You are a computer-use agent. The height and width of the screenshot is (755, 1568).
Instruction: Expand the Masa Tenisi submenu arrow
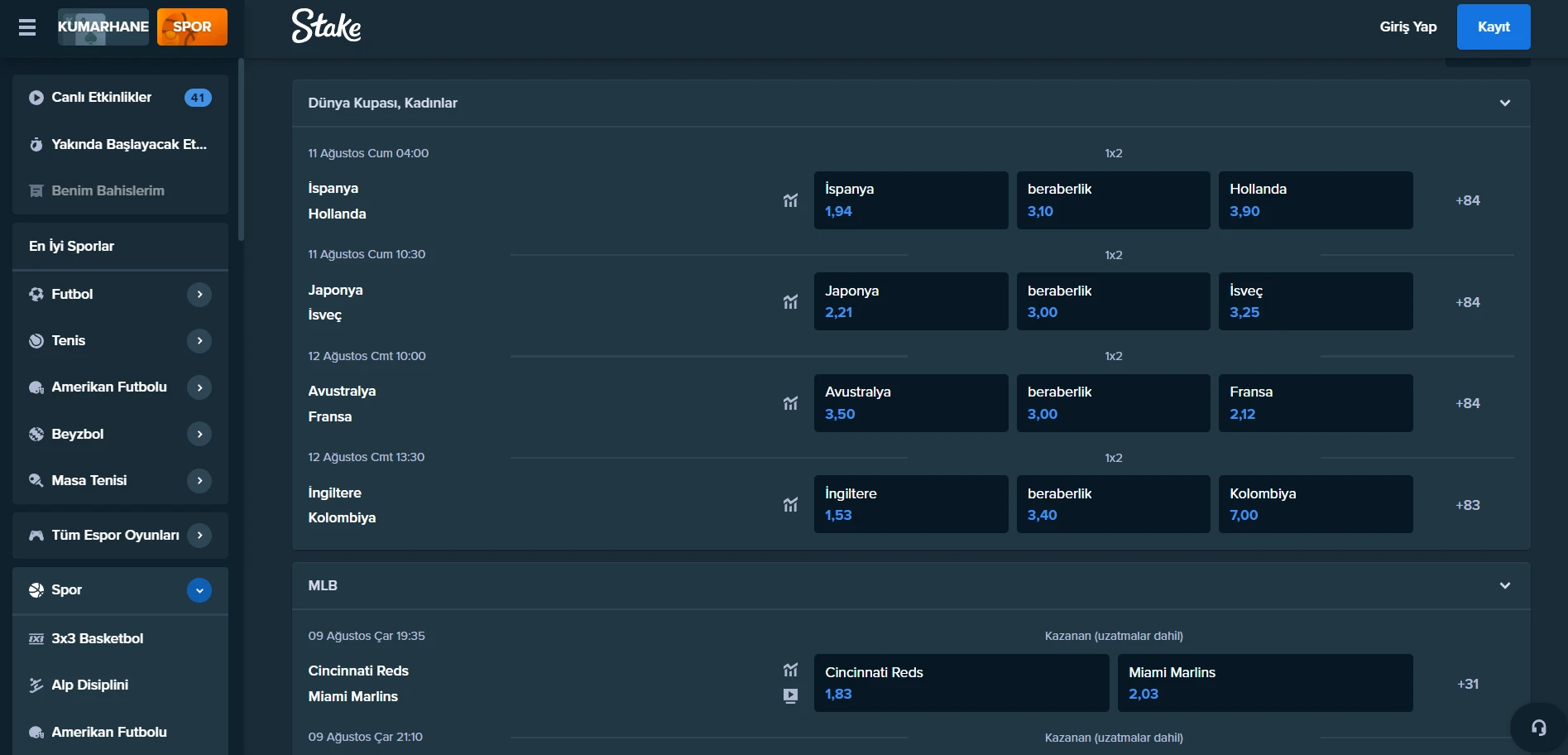(199, 480)
